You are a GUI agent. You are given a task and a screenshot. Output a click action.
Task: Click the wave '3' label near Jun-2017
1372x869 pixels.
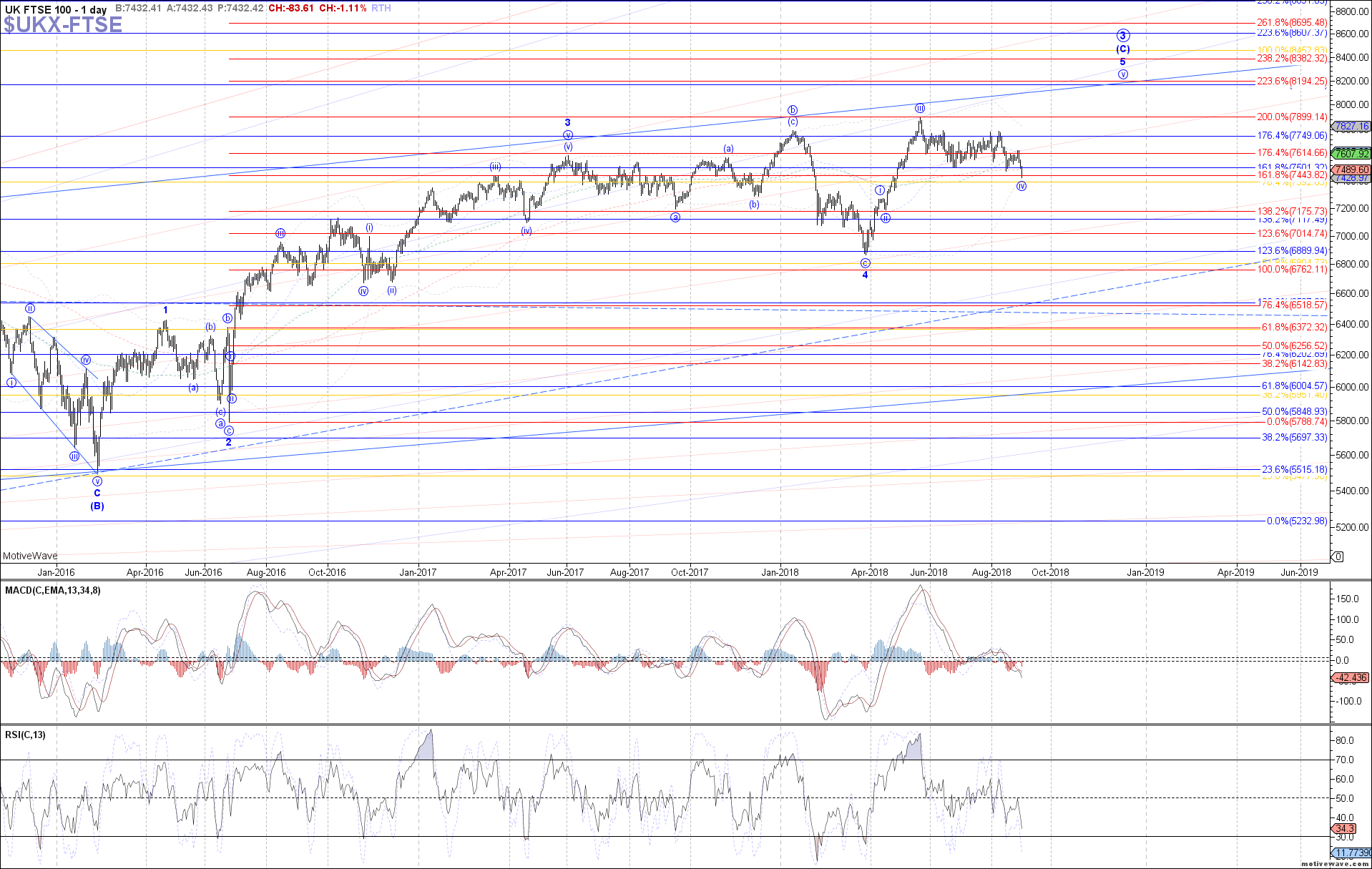[567, 123]
